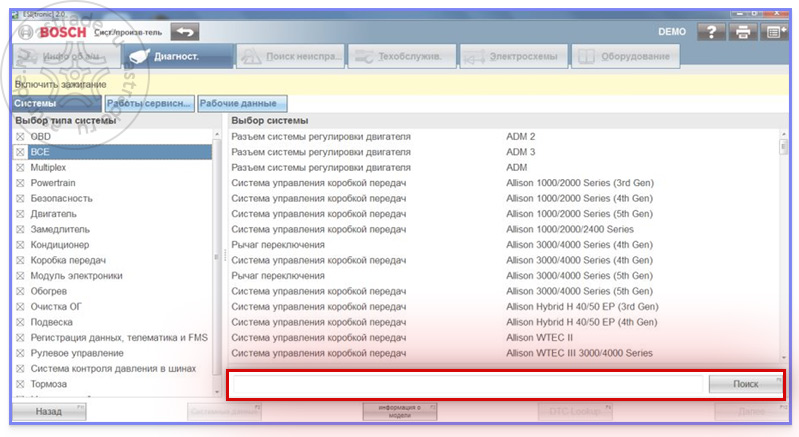
Task: Toggle the Powertrain checkbox
Action: click(x=20, y=183)
